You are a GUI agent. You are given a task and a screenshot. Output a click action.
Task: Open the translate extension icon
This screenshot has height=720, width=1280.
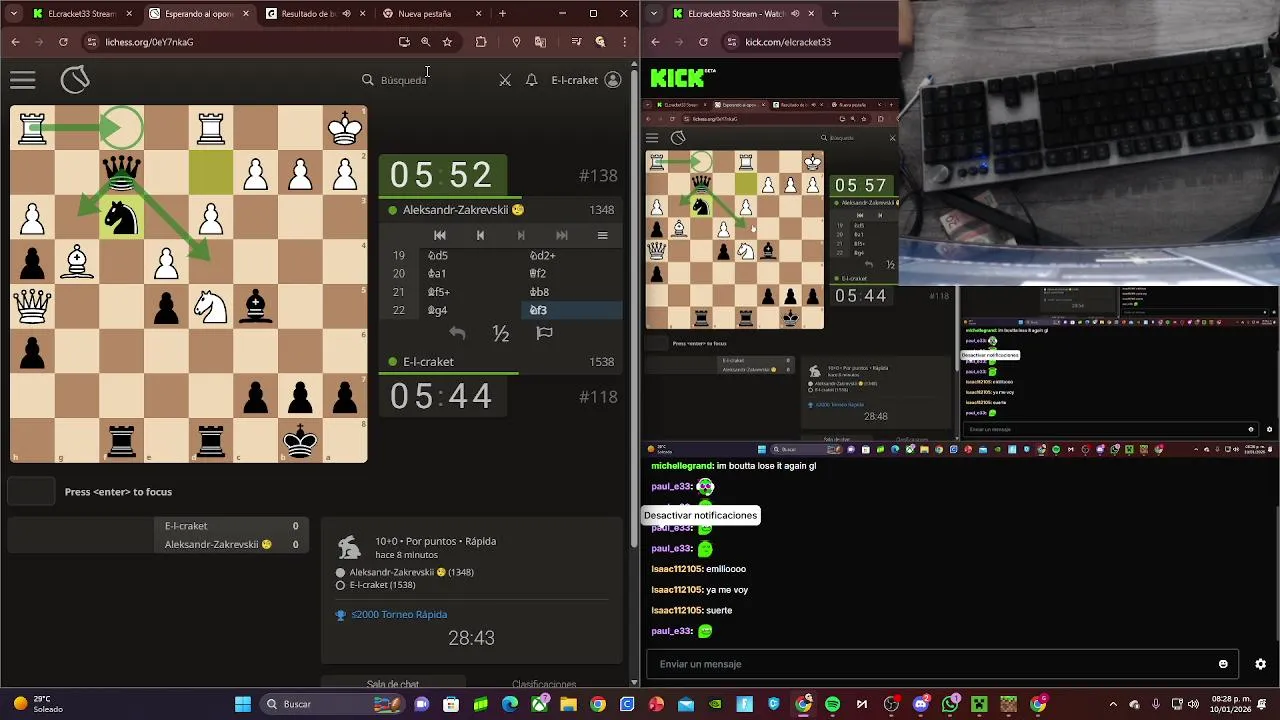coord(541,42)
